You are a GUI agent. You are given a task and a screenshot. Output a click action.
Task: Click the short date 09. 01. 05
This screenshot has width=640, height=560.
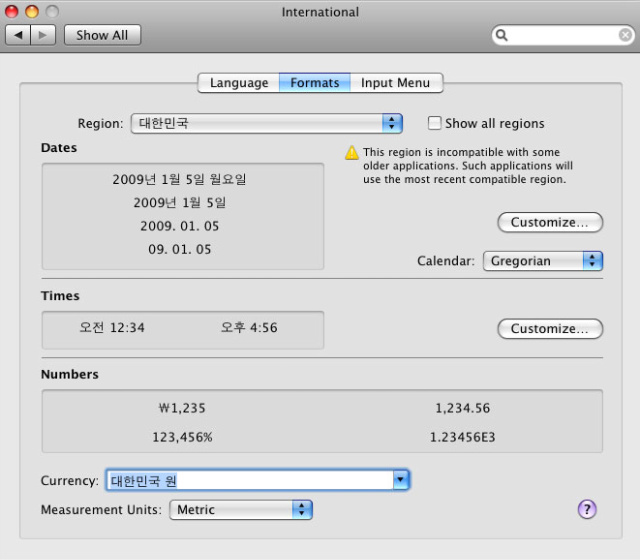tap(180, 249)
